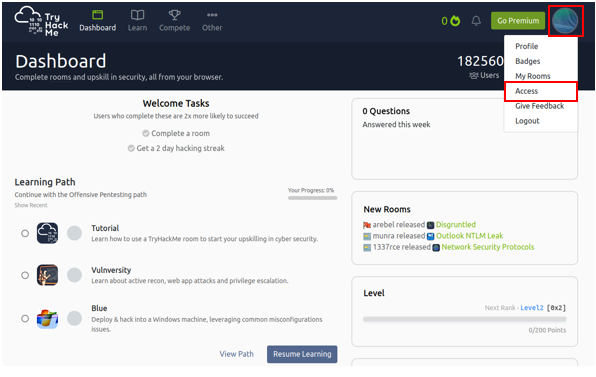The image size is (596, 377).
Task: Click the Vulnversity room icon
Action: pos(48,275)
